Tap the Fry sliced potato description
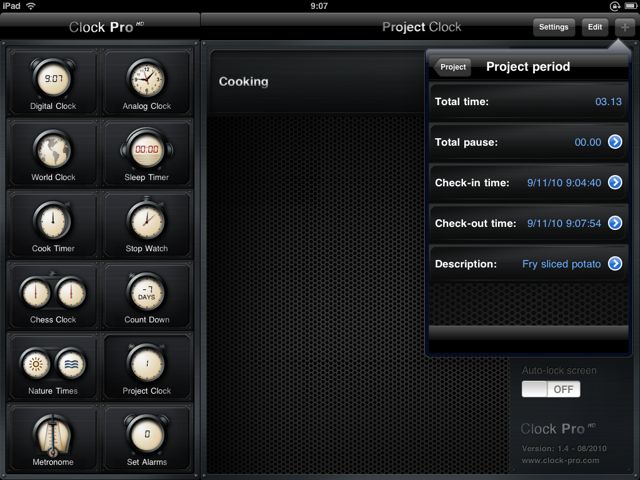The height and width of the screenshot is (480, 640). (561, 264)
